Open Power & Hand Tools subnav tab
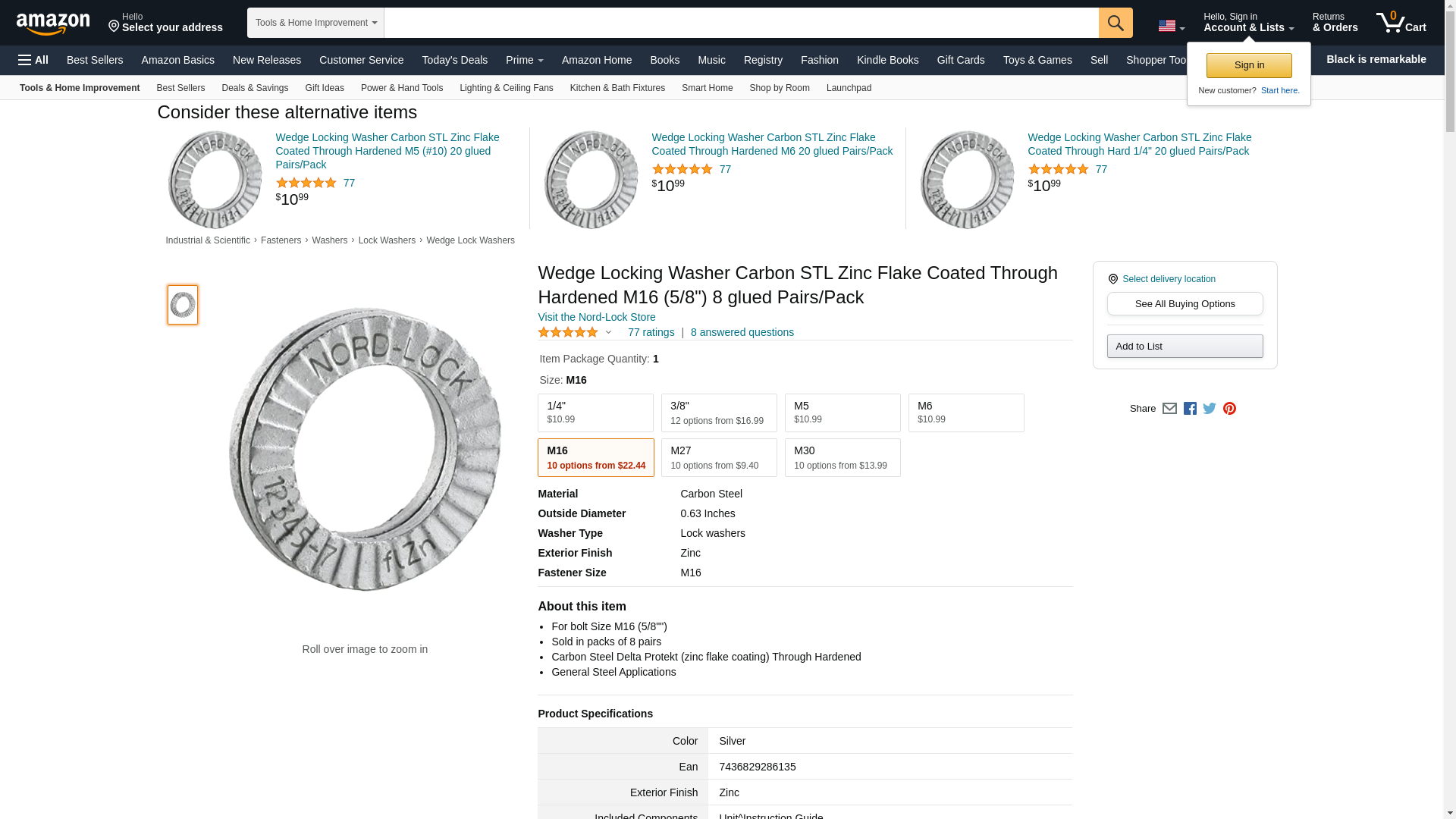 point(401,88)
